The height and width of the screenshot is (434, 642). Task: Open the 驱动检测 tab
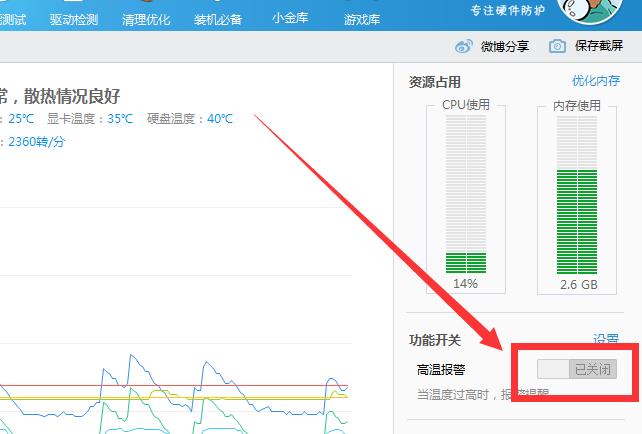pos(74,19)
